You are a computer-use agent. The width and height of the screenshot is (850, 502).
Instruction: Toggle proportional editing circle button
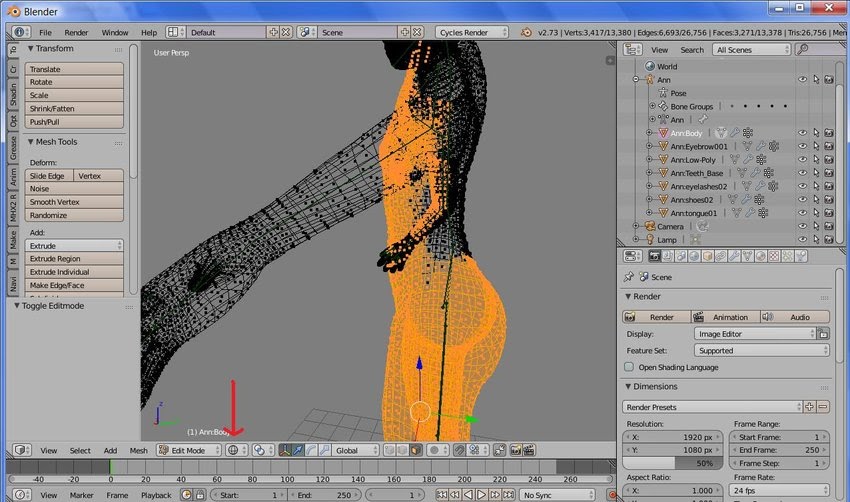(439, 450)
